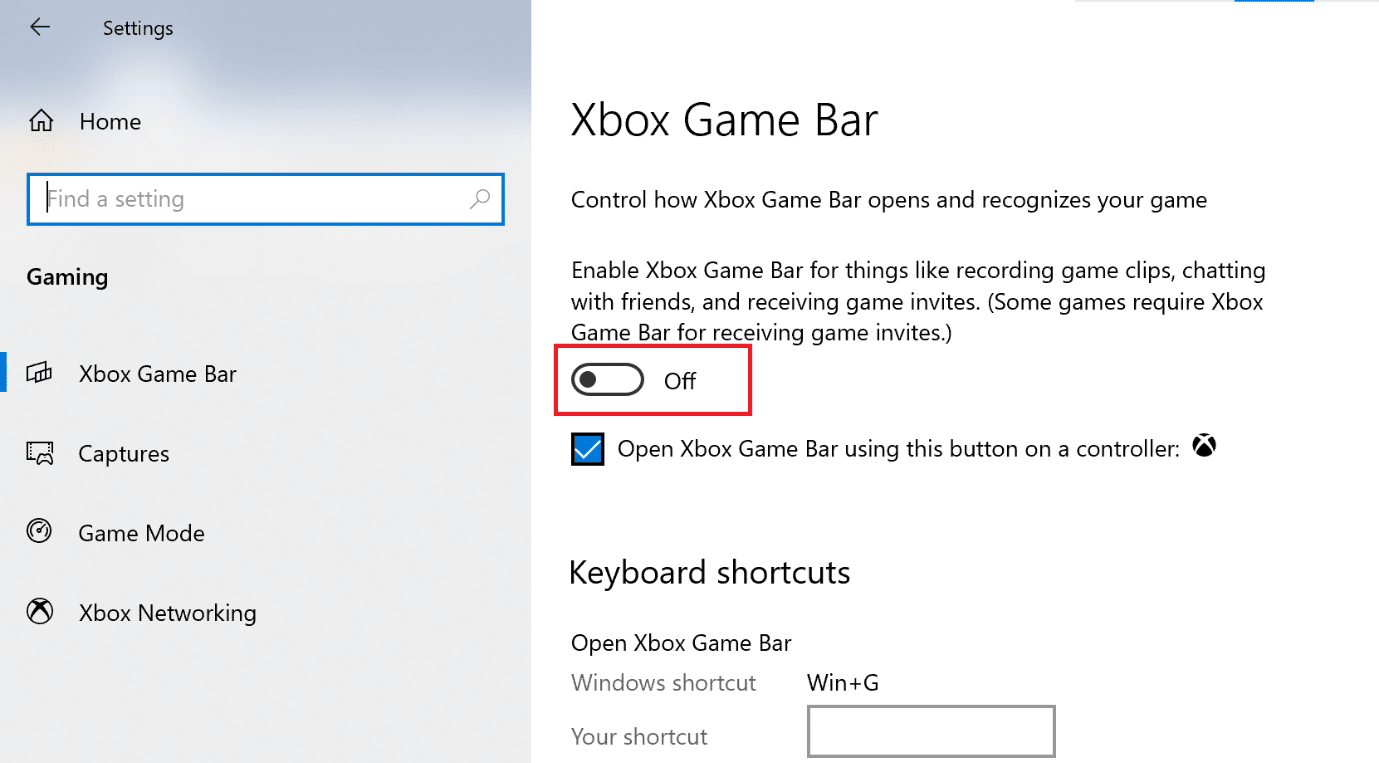This screenshot has width=1379, height=763.
Task: Select the Xbox Game Bar sidebar icon
Action: coord(39,373)
